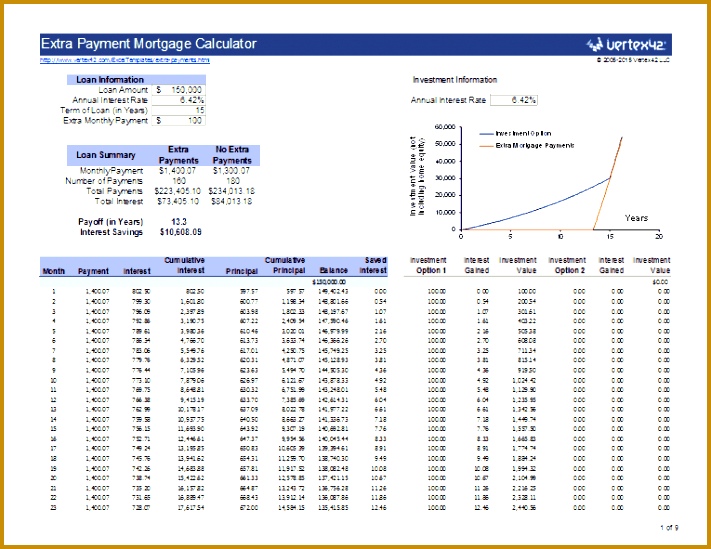711x549 pixels.
Task: Select Number of Payments value 180
Action: click(233, 181)
